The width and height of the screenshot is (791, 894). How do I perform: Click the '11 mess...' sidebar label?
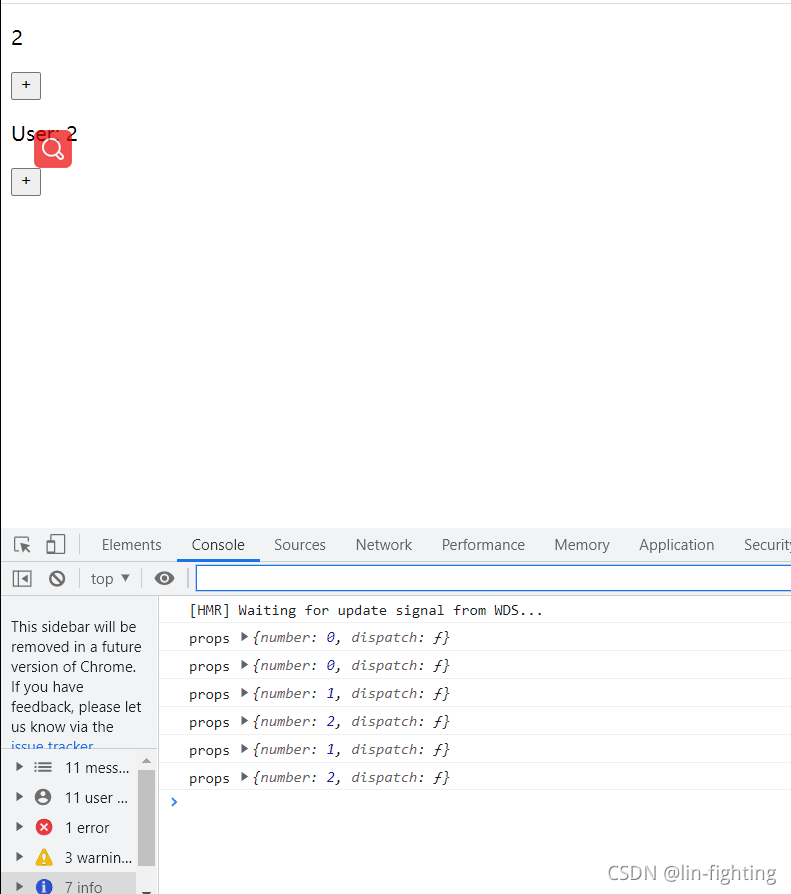point(97,768)
